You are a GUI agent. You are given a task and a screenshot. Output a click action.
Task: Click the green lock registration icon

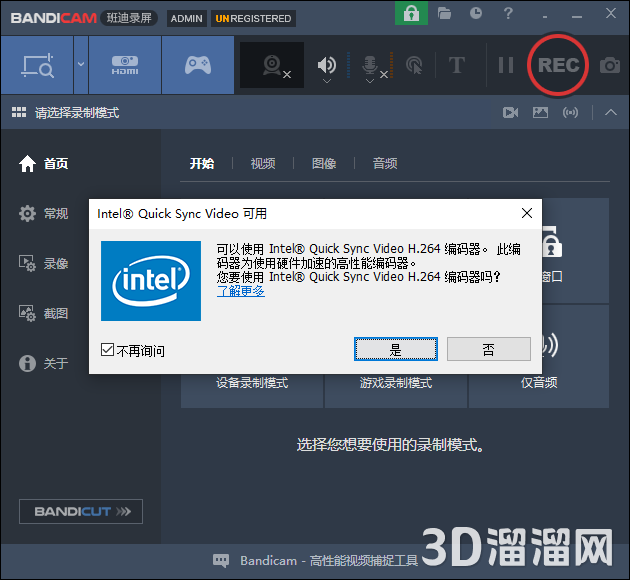click(411, 14)
